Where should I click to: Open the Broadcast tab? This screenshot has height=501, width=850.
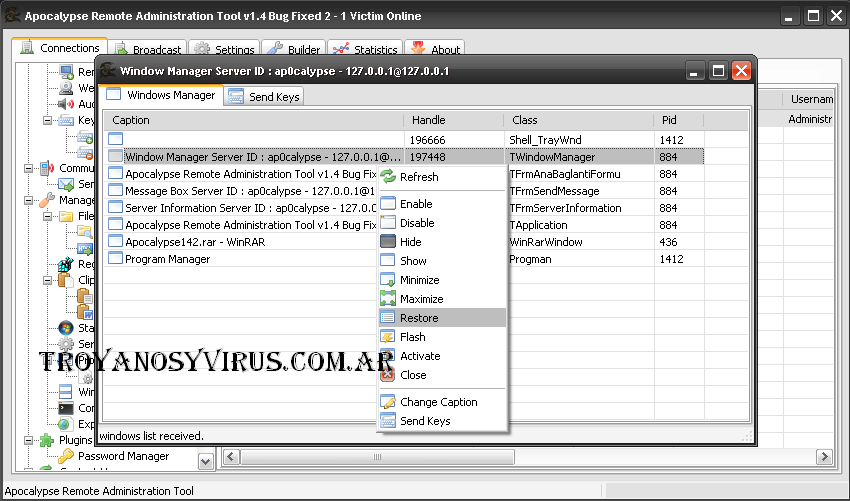point(147,49)
